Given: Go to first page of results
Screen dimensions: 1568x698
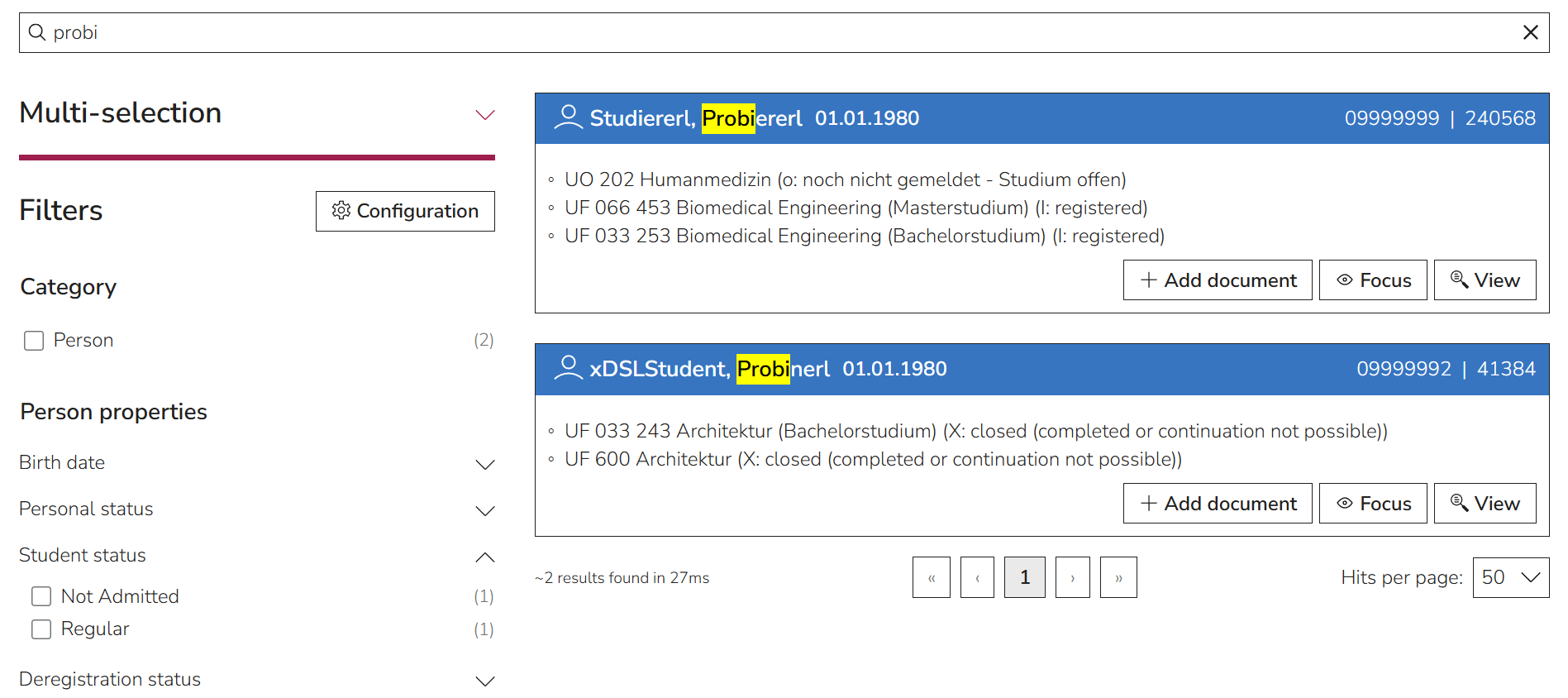Looking at the screenshot, I should (x=932, y=577).
